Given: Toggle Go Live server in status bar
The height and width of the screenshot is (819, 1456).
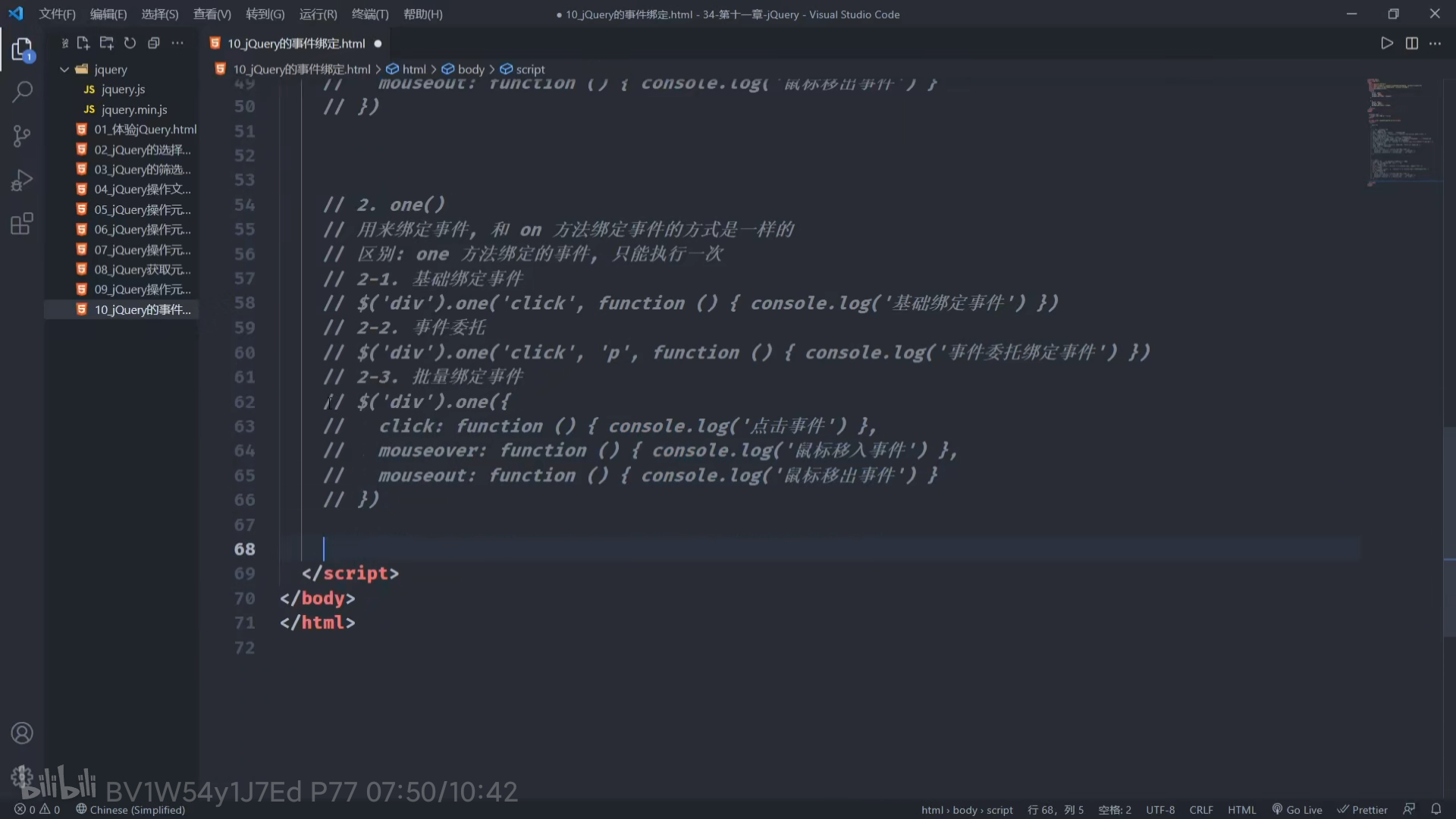Looking at the screenshot, I should 1298,809.
